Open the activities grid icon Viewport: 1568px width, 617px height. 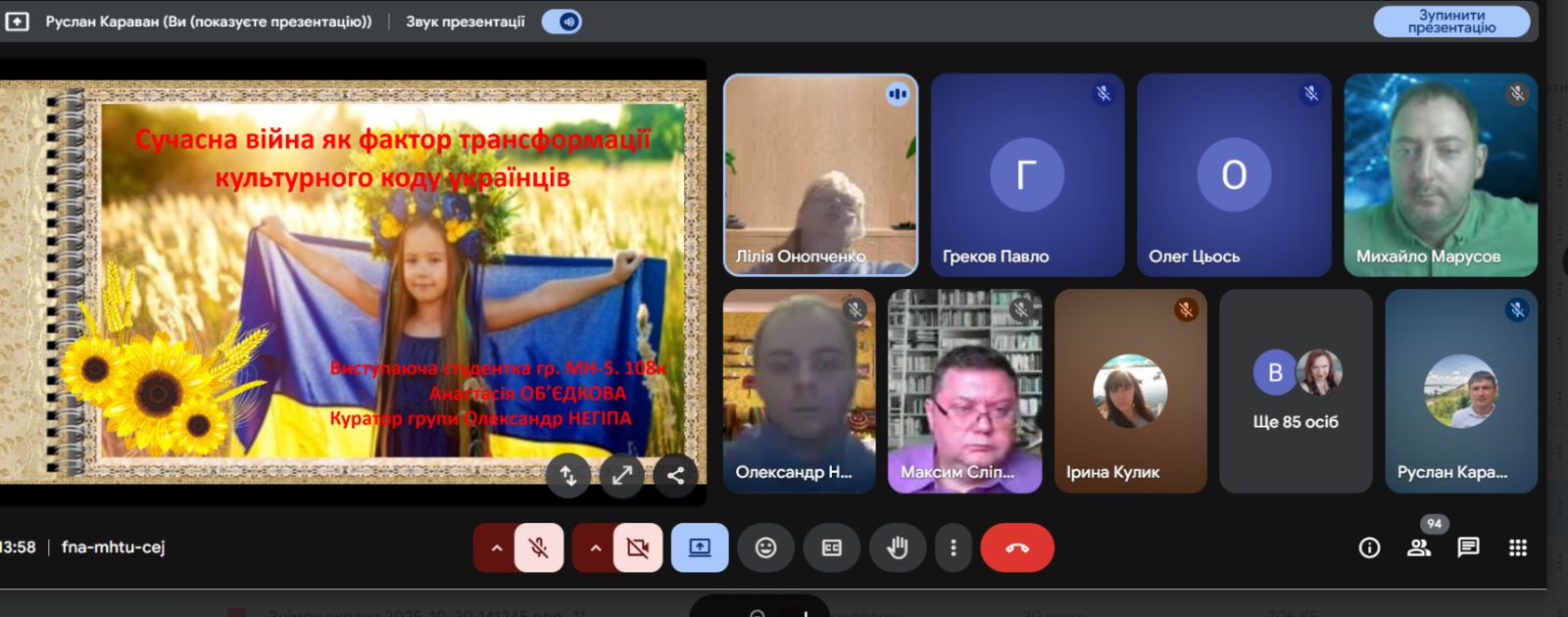[x=1518, y=547]
